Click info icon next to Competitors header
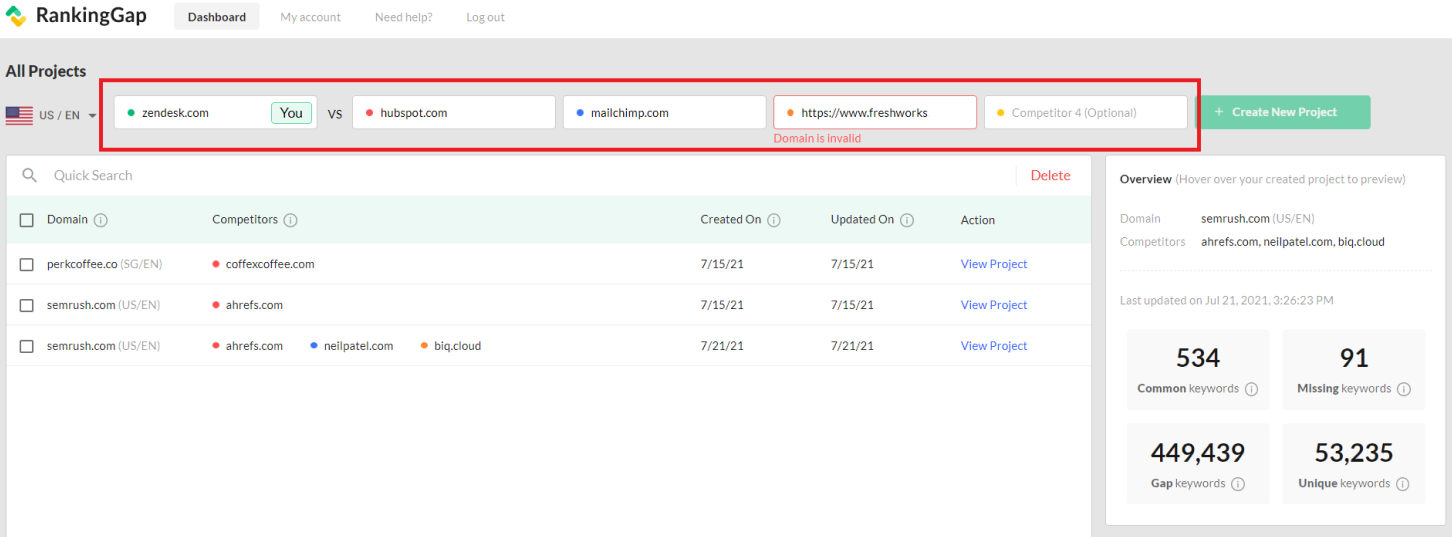1452x537 pixels. coord(290,220)
